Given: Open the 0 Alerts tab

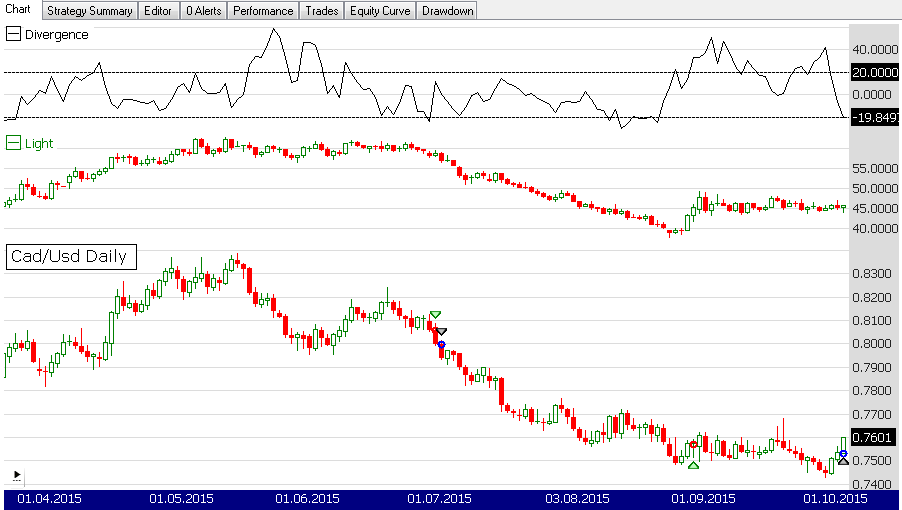Looking at the screenshot, I should (x=203, y=11).
